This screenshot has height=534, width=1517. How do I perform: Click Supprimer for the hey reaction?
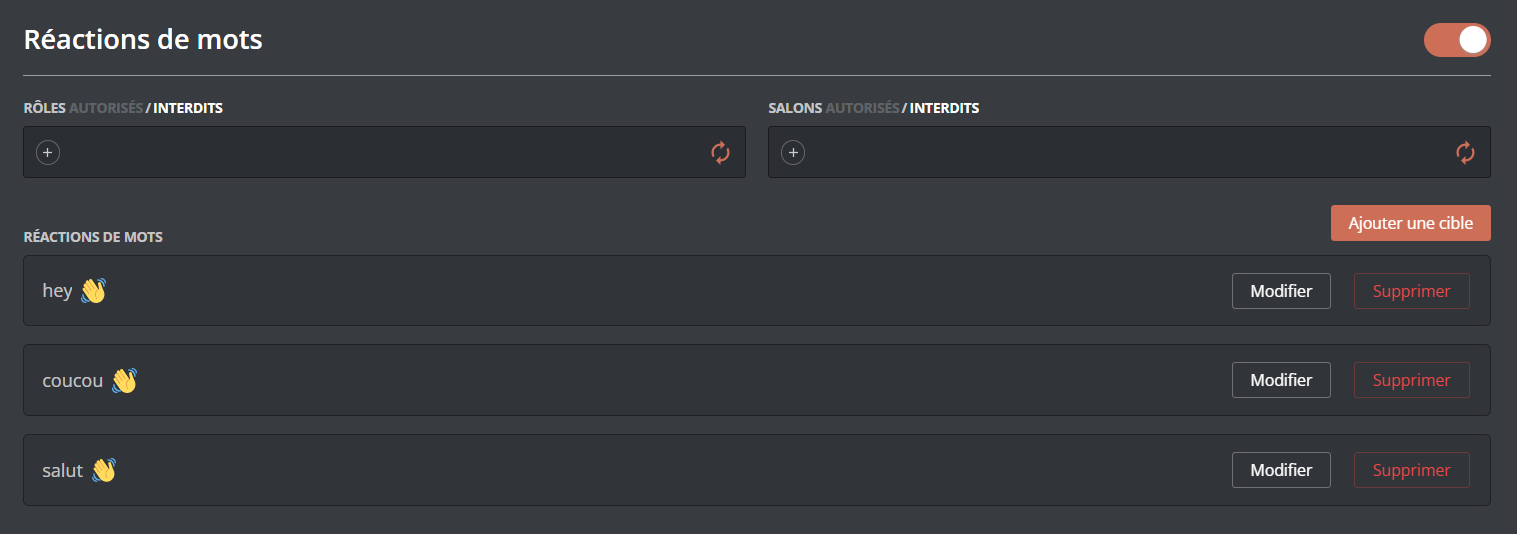pyautogui.click(x=1411, y=291)
